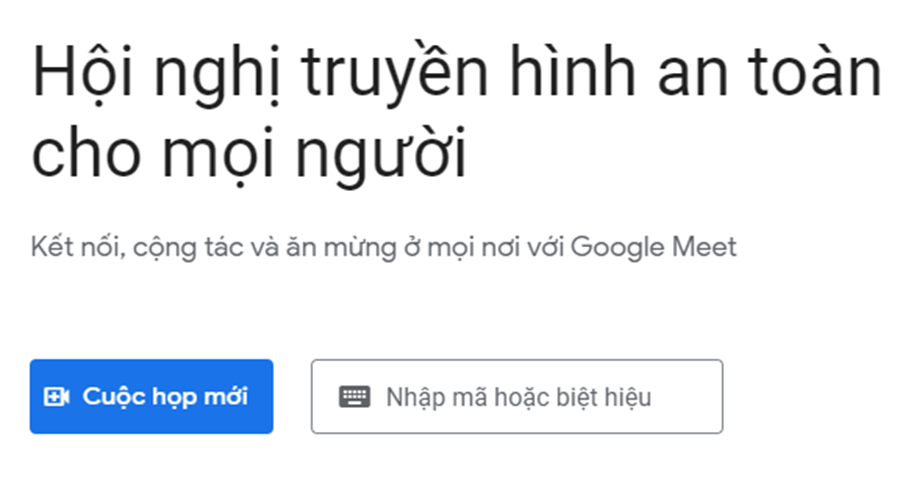
Task: Focus the Nhập mã hoặc biệt hiệu field
Action: point(517,397)
